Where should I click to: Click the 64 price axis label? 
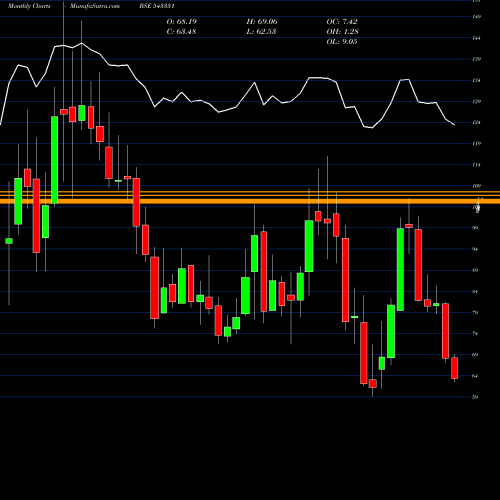475,376
